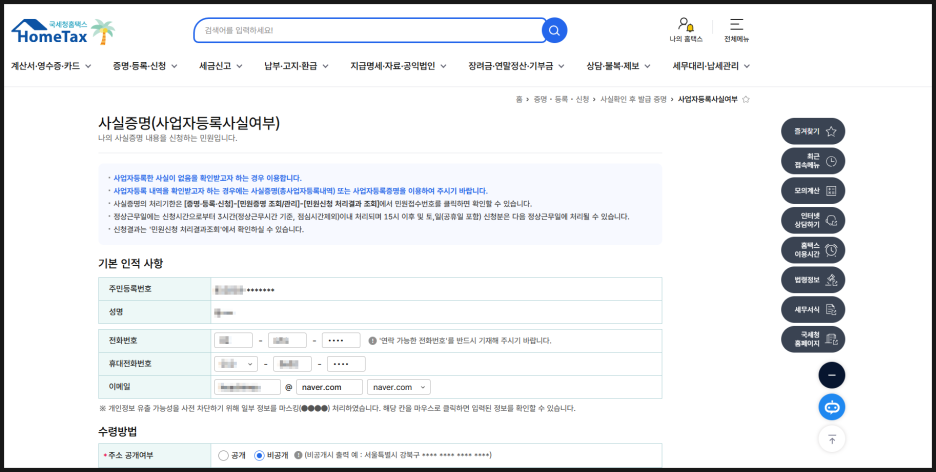The height and width of the screenshot is (472, 936).
Task: Click the scroll-to-top arrow button
Action: click(832, 438)
